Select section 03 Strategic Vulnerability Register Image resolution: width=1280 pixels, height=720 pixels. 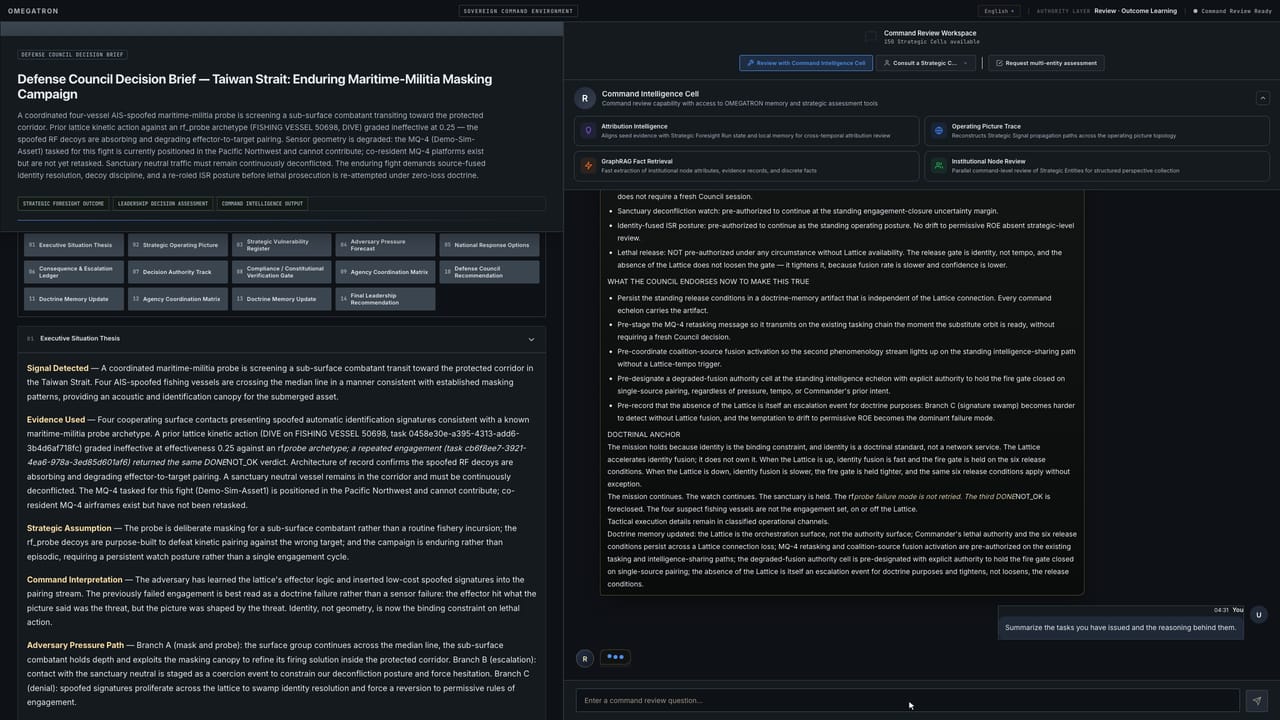282,245
